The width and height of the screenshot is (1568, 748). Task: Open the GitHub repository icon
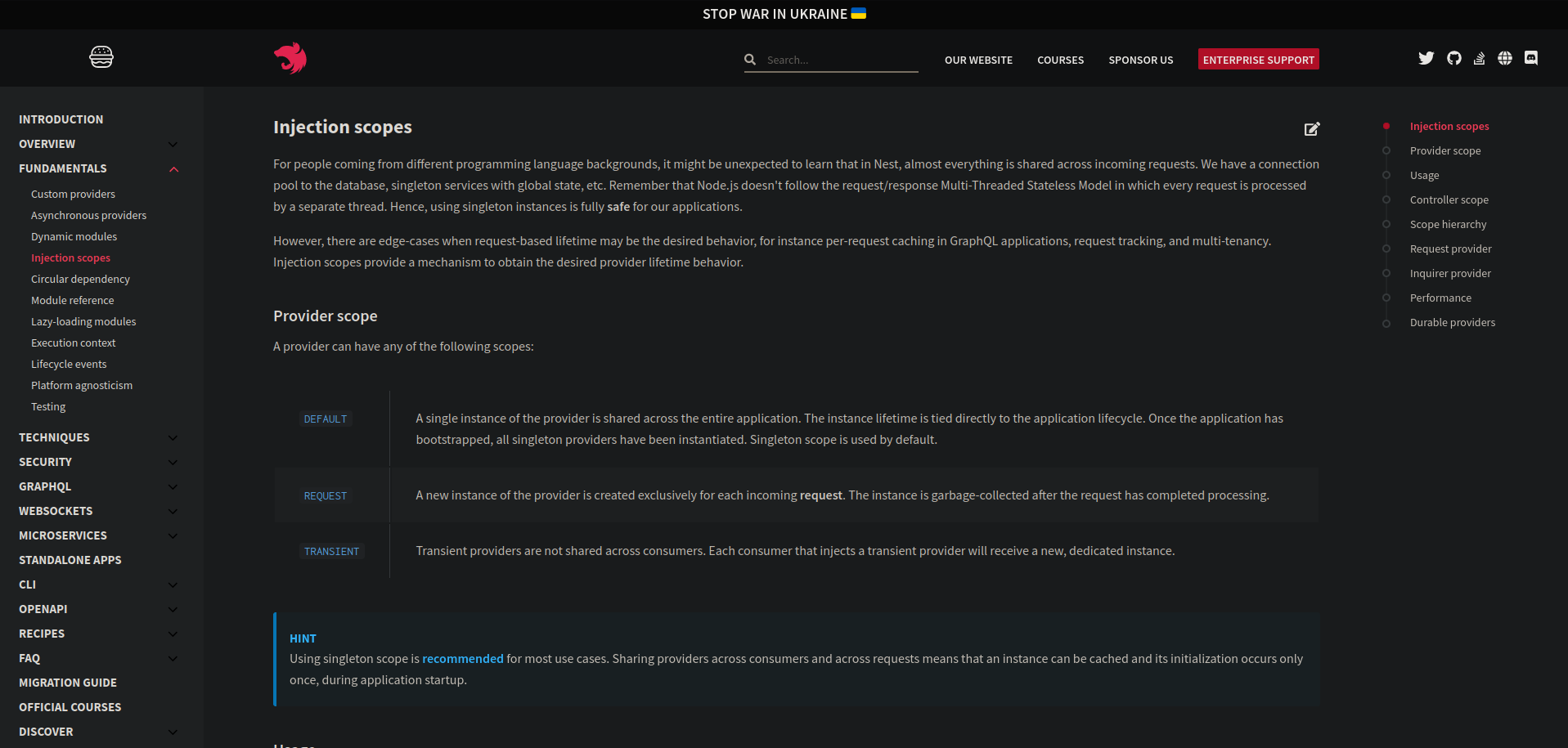tap(1453, 58)
